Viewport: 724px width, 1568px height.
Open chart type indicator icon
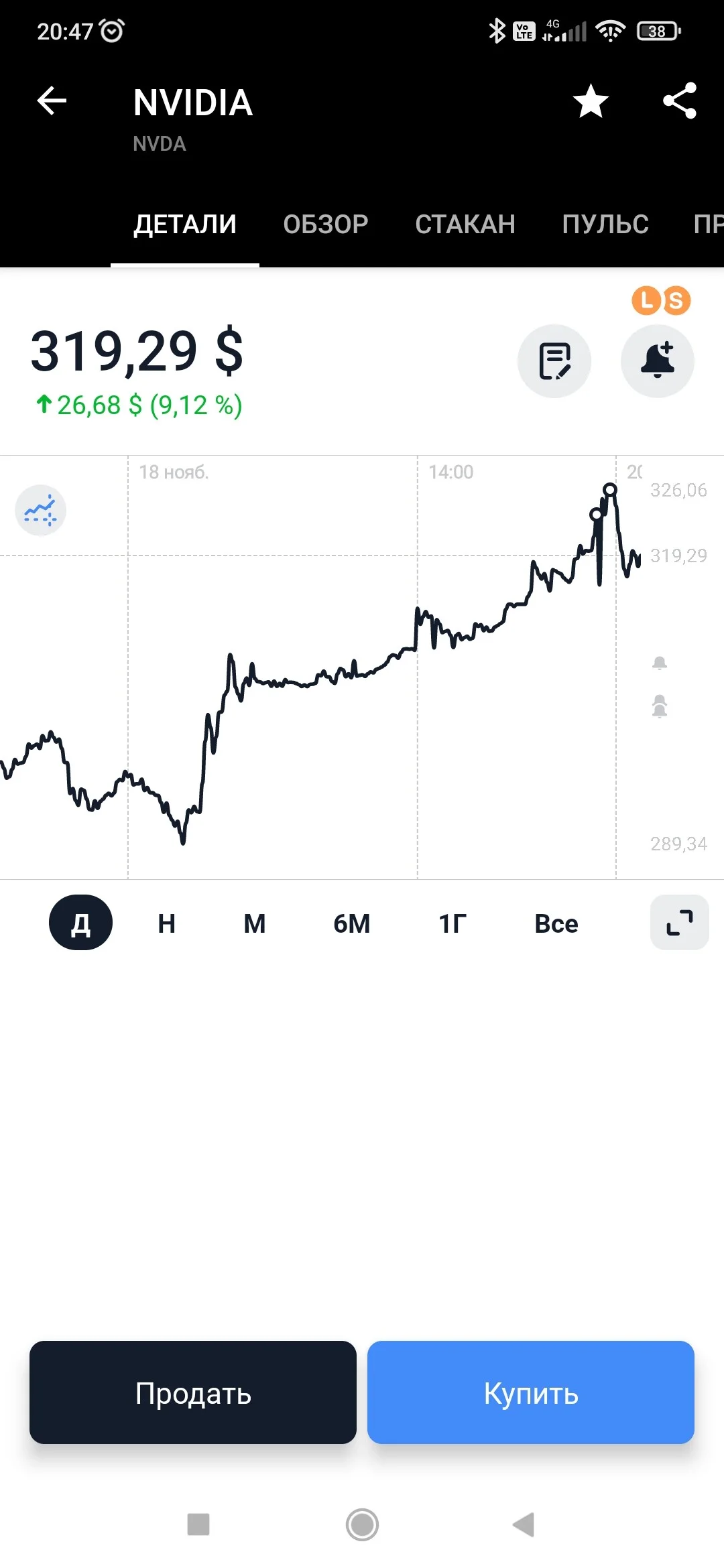[40, 511]
